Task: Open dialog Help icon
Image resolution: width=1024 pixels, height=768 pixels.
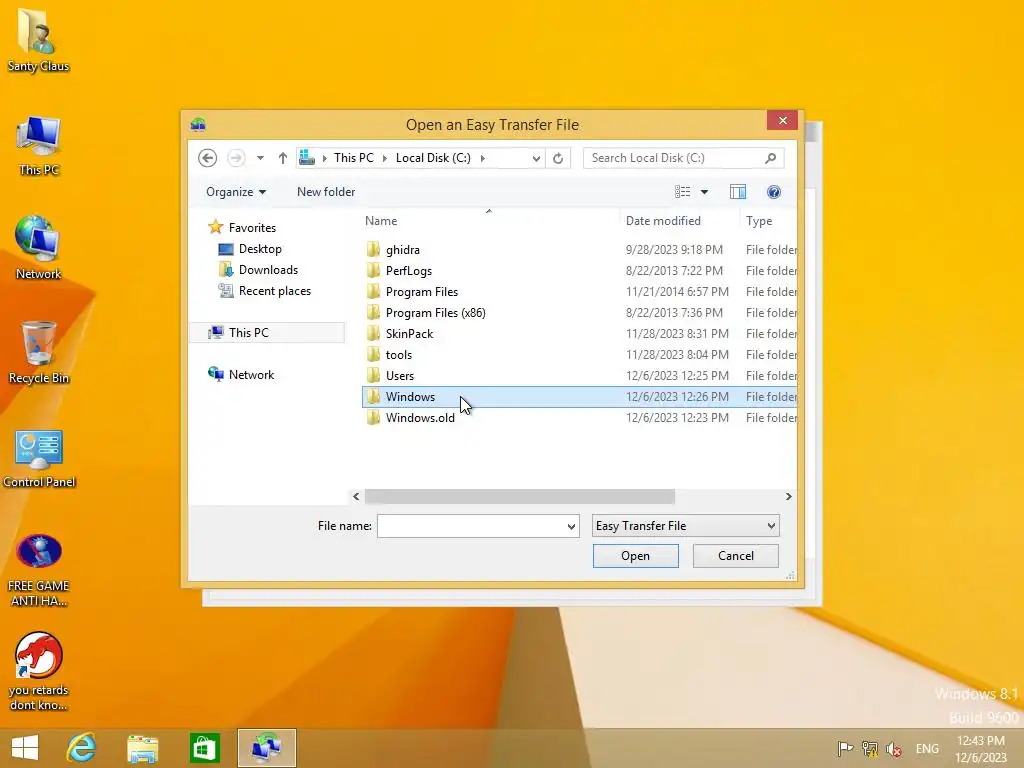Action: click(774, 191)
